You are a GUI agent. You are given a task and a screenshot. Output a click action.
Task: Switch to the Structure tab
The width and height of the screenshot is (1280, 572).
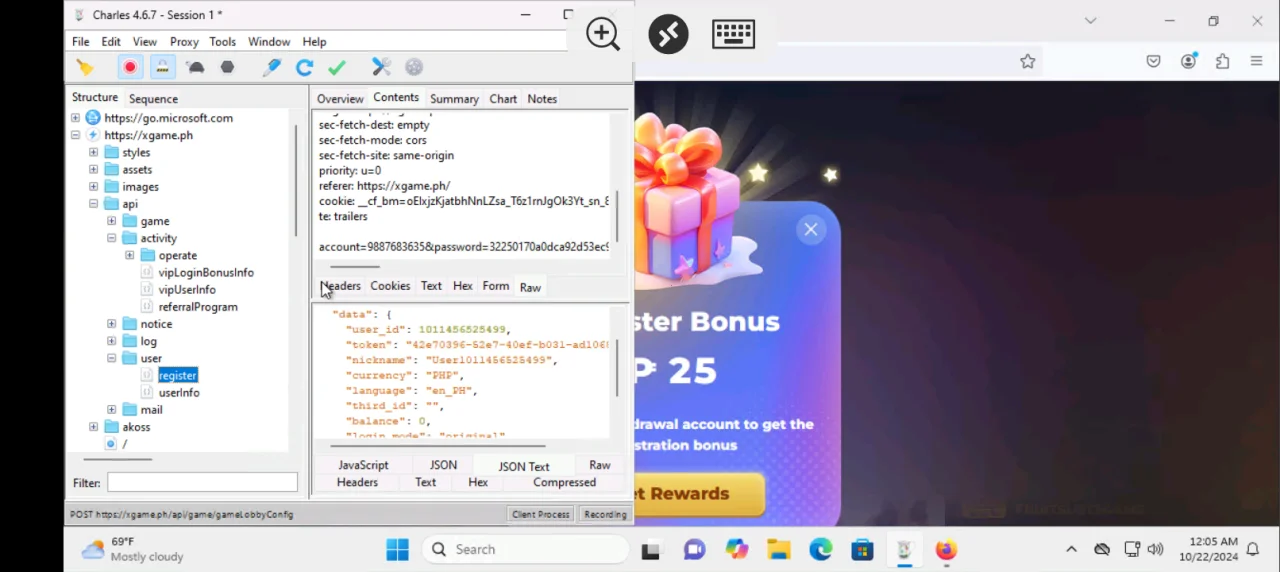click(95, 98)
